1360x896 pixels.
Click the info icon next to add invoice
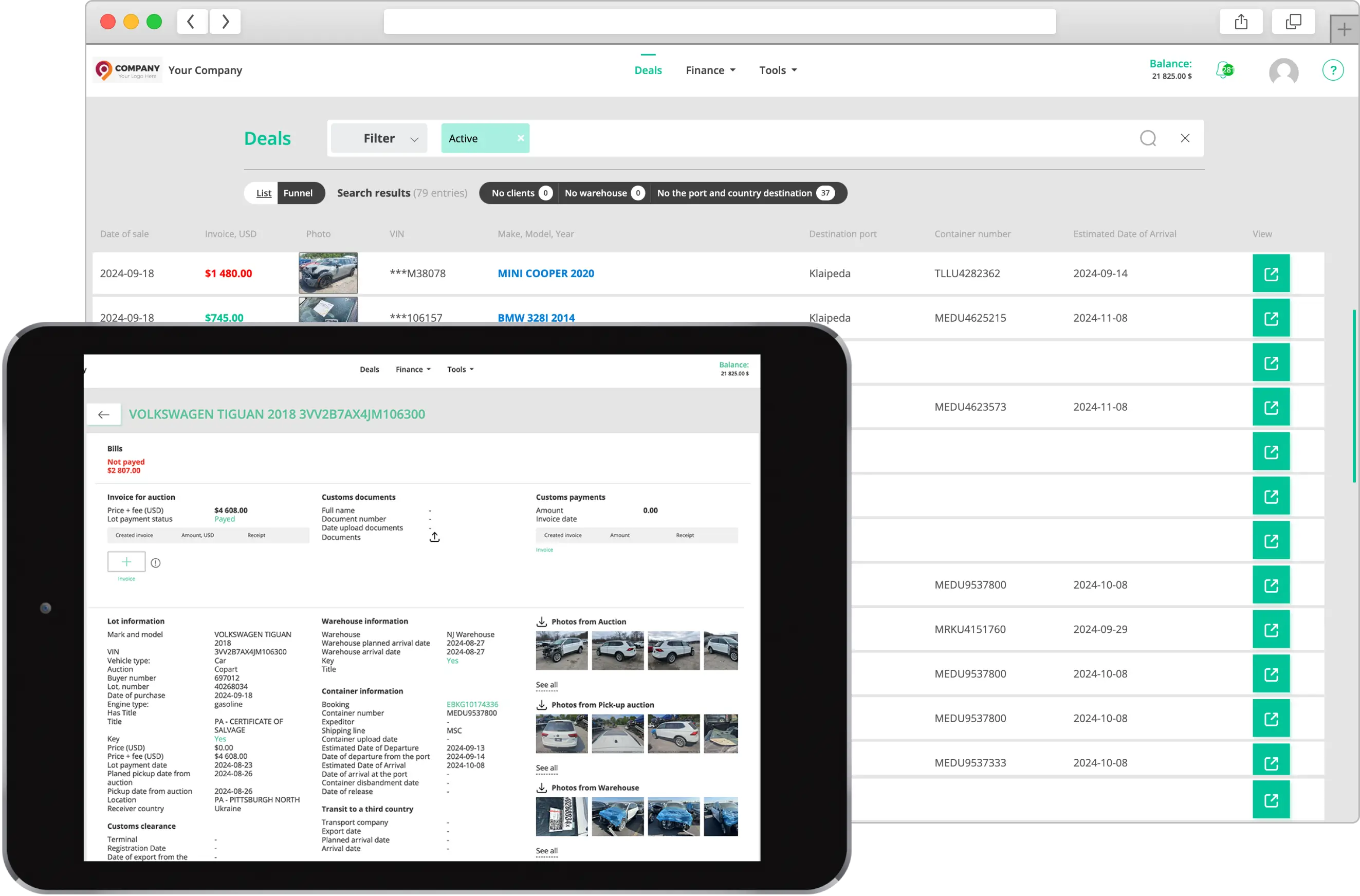[155, 563]
